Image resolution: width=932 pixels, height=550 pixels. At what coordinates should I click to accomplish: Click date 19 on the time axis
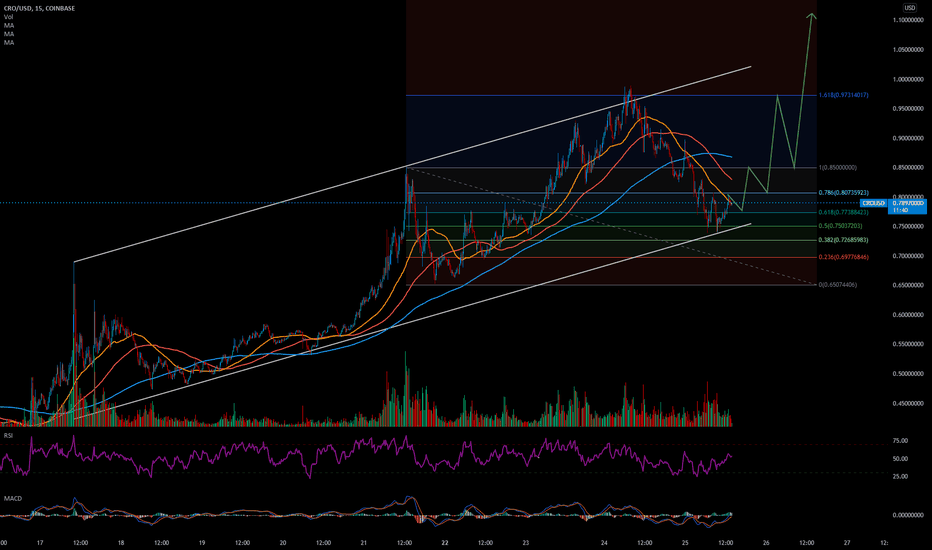[202, 542]
